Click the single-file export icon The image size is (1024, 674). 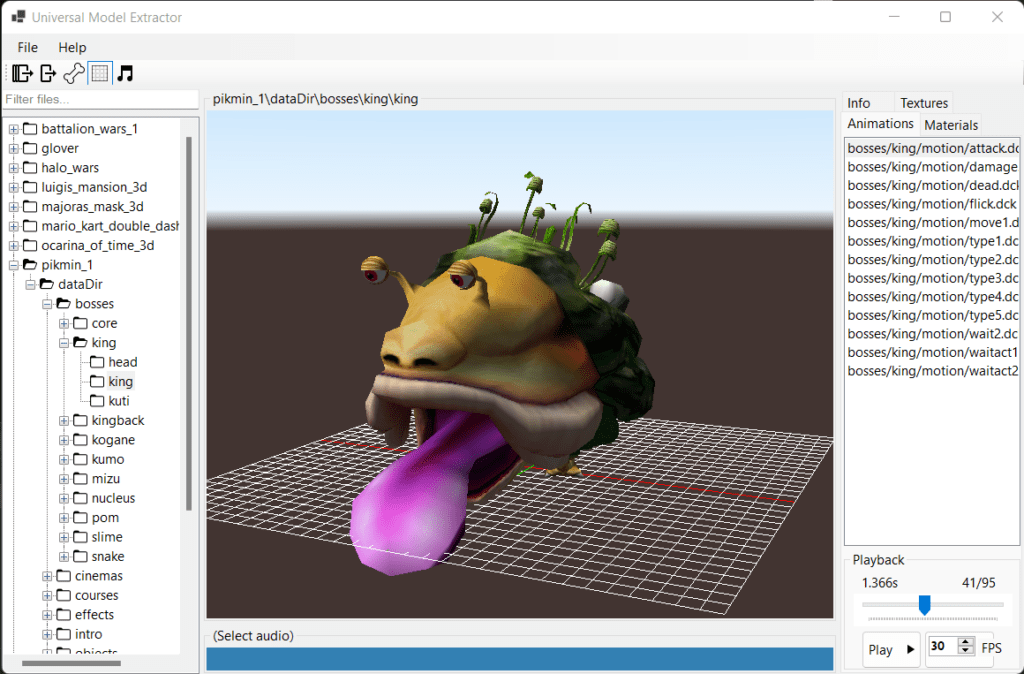[x=46, y=72]
